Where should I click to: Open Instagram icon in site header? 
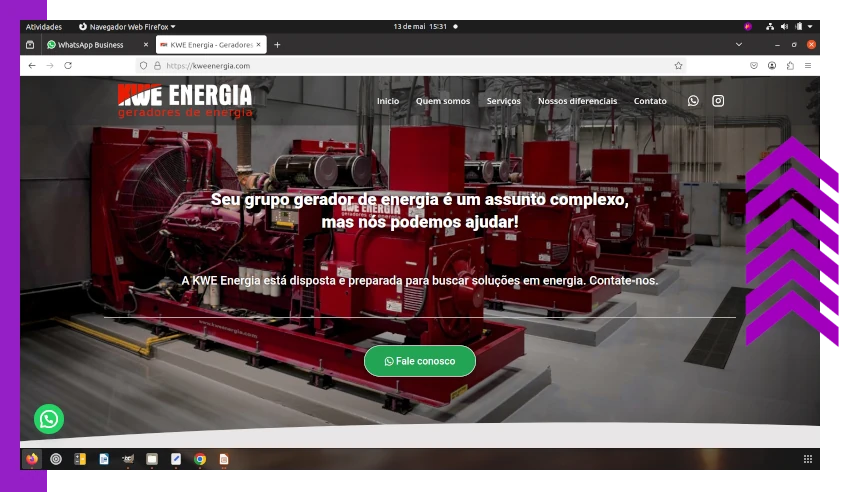click(718, 101)
